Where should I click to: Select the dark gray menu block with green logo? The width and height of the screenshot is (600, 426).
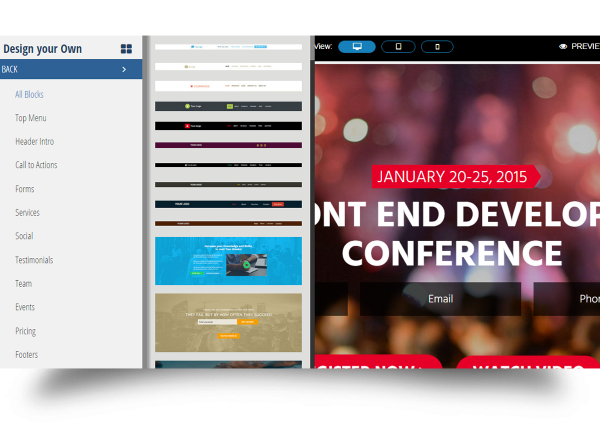[228, 106]
